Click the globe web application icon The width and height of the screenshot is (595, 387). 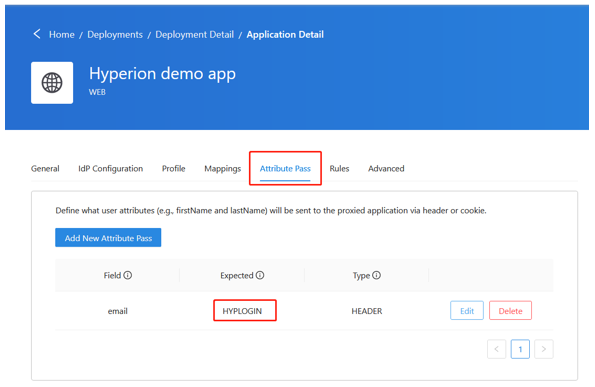click(x=52, y=83)
